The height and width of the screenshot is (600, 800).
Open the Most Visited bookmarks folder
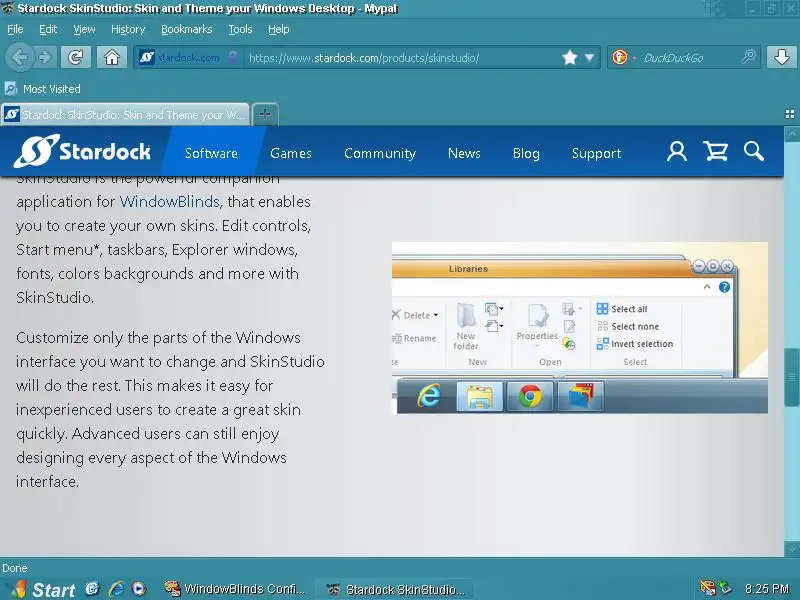42,89
